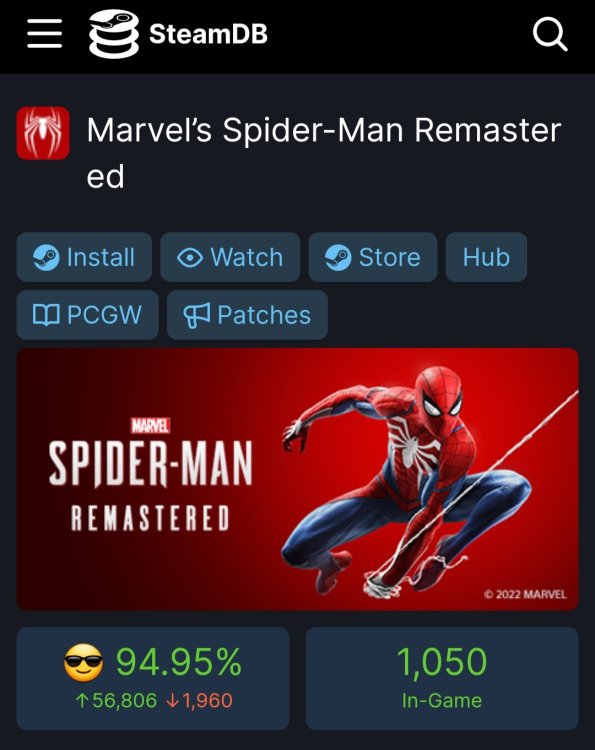595x750 pixels.
Task: Click the SteamDB title text
Action: click(208, 34)
